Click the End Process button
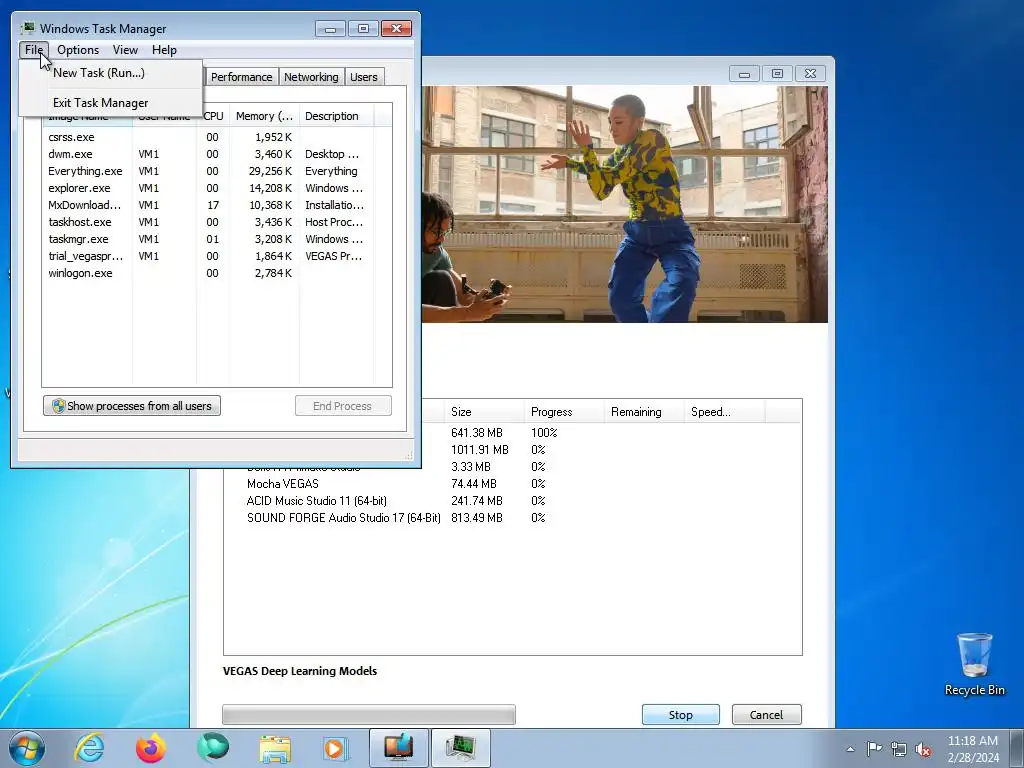Viewport: 1024px width, 768px height. [x=343, y=406]
